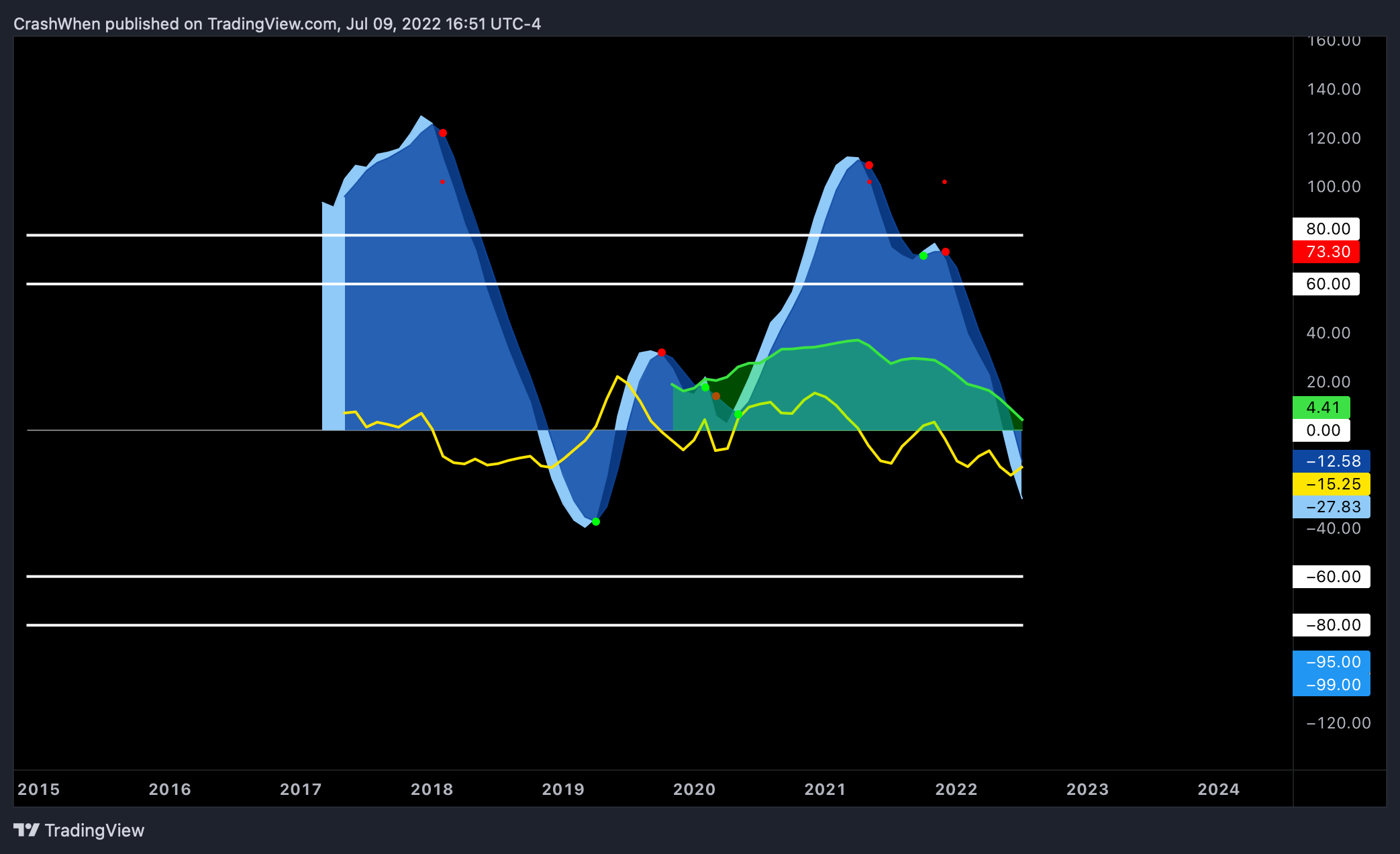This screenshot has width=1400, height=854.
Task: Click the 2020 label on time axis
Action: click(695, 790)
